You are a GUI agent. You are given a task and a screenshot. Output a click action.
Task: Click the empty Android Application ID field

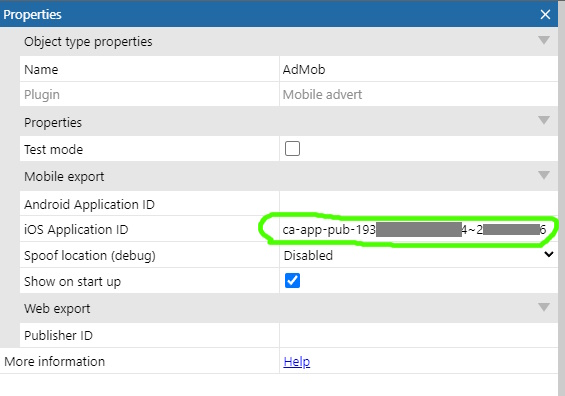coord(419,204)
